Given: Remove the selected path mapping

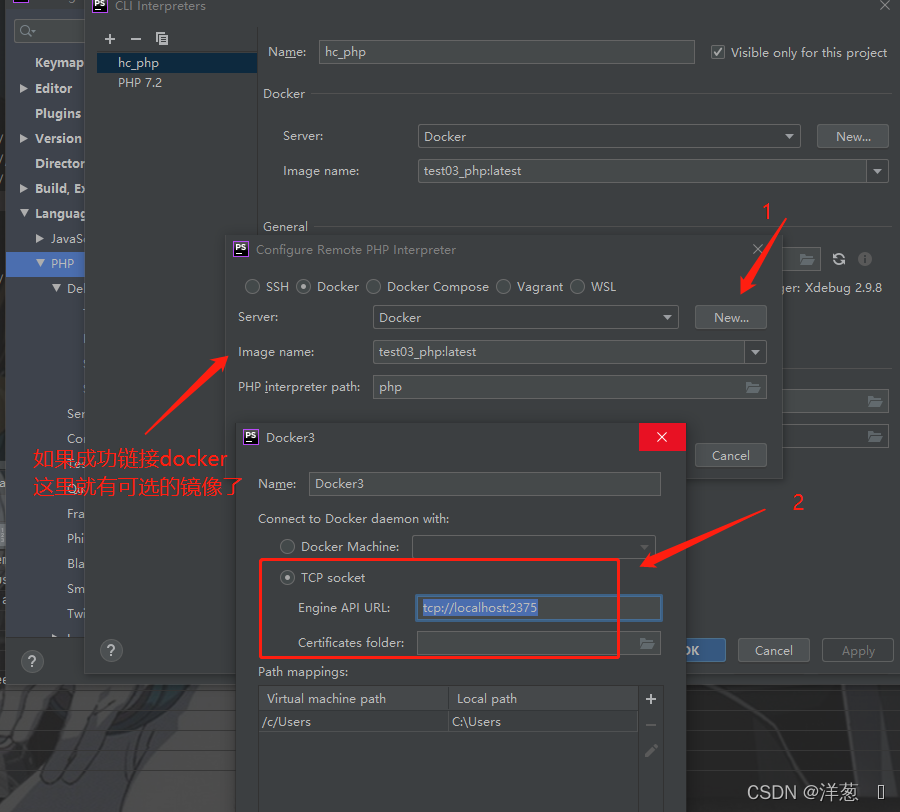Looking at the screenshot, I should (x=651, y=725).
